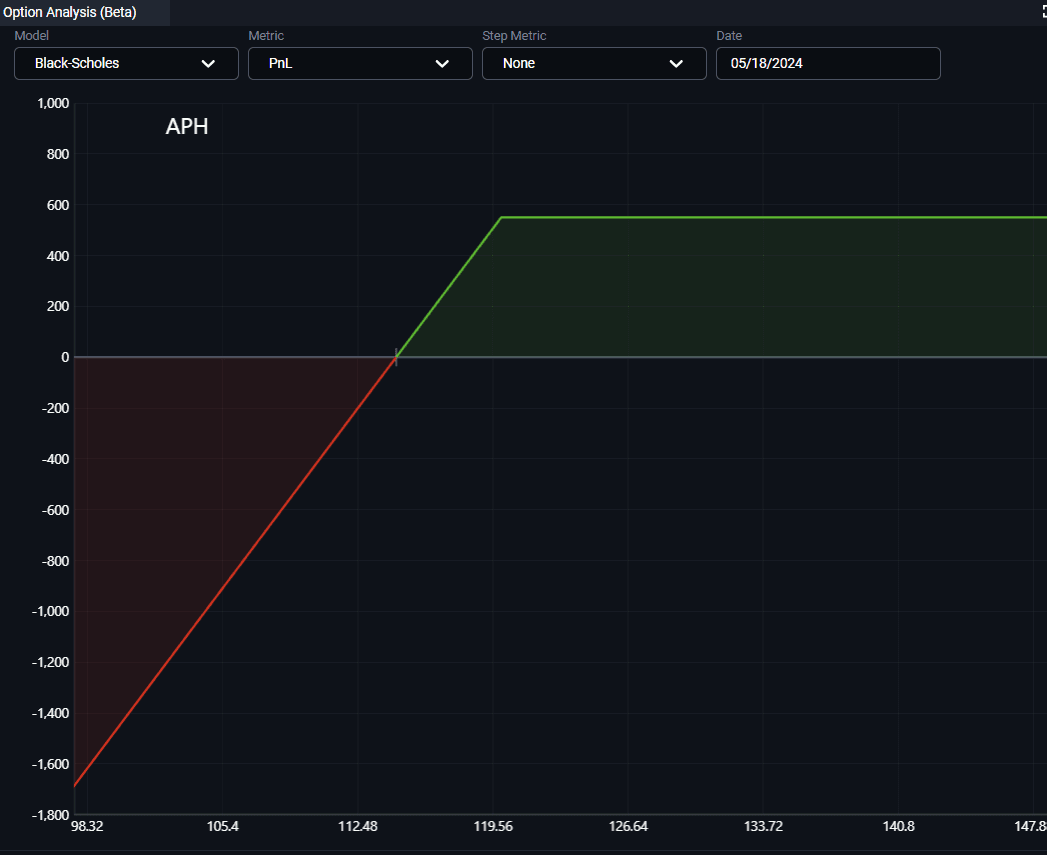Open the Model dropdown showing Black-Scholes

pos(126,63)
